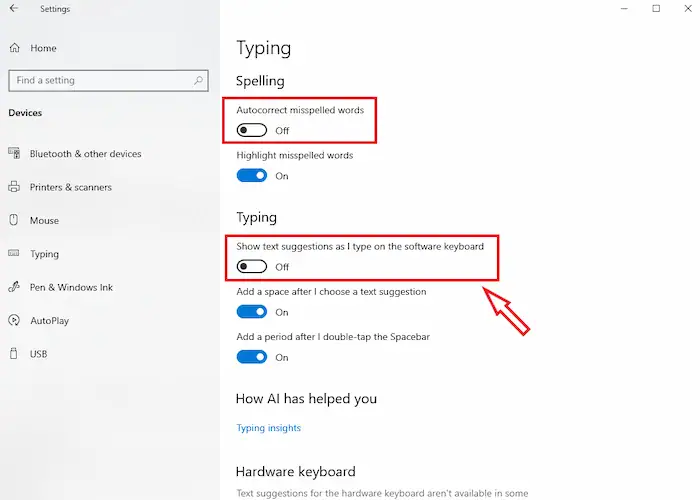Click the USB icon in sidebar
This screenshot has height=500, width=700.
click(14, 354)
